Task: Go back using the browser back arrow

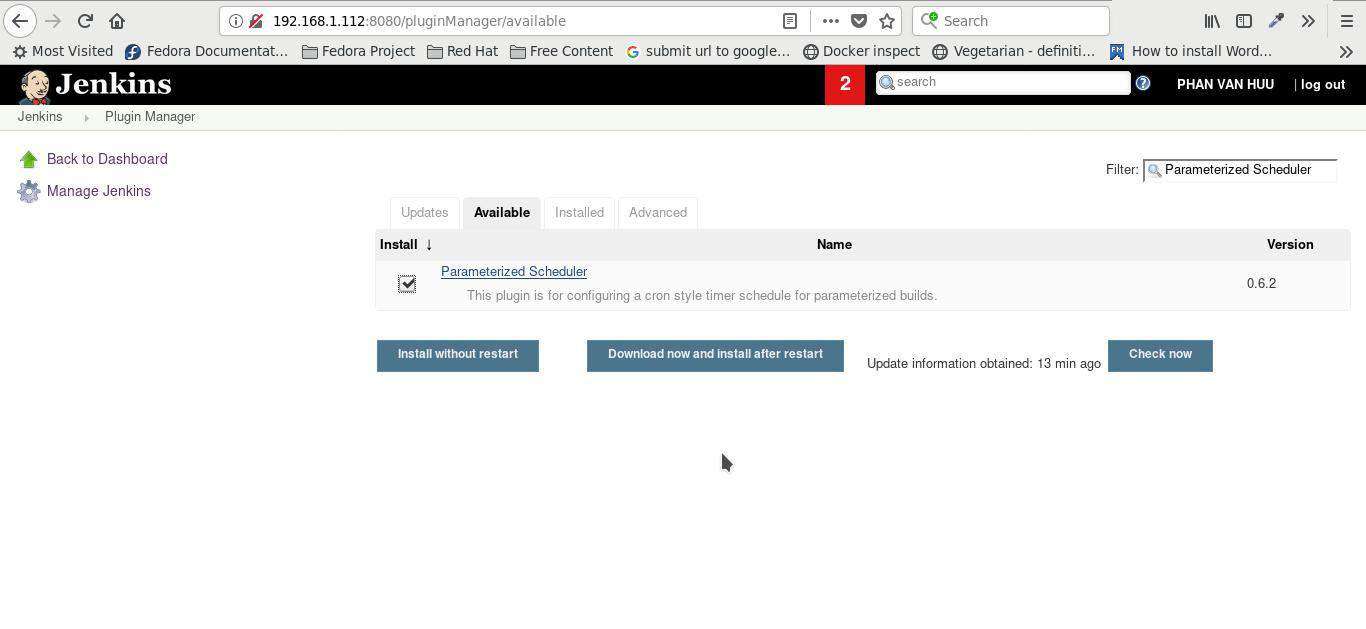Action: (x=20, y=20)
